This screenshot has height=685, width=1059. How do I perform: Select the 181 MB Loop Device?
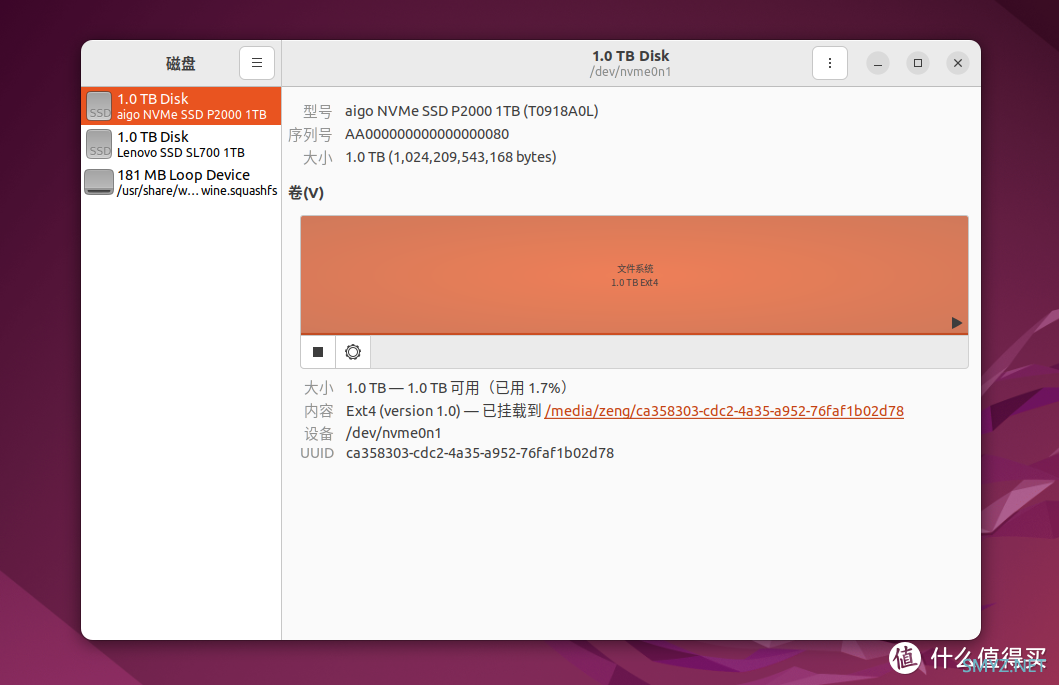click(181, 182)
